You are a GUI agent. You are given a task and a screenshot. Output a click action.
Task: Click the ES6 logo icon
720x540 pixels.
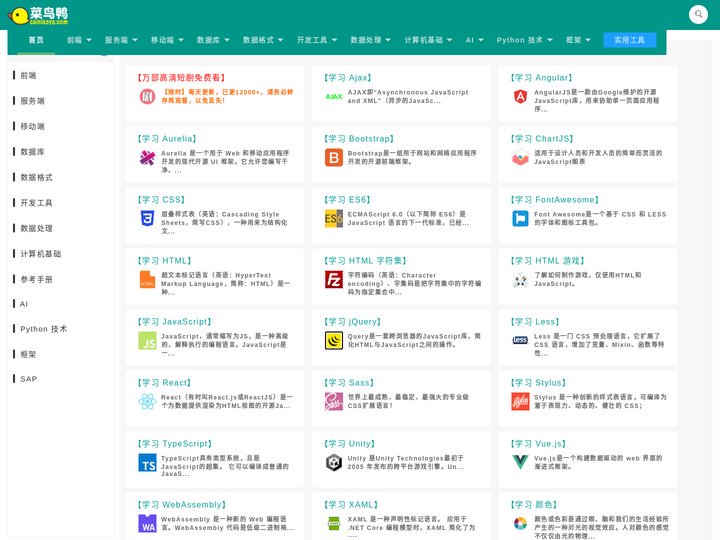tap(334, 219)
